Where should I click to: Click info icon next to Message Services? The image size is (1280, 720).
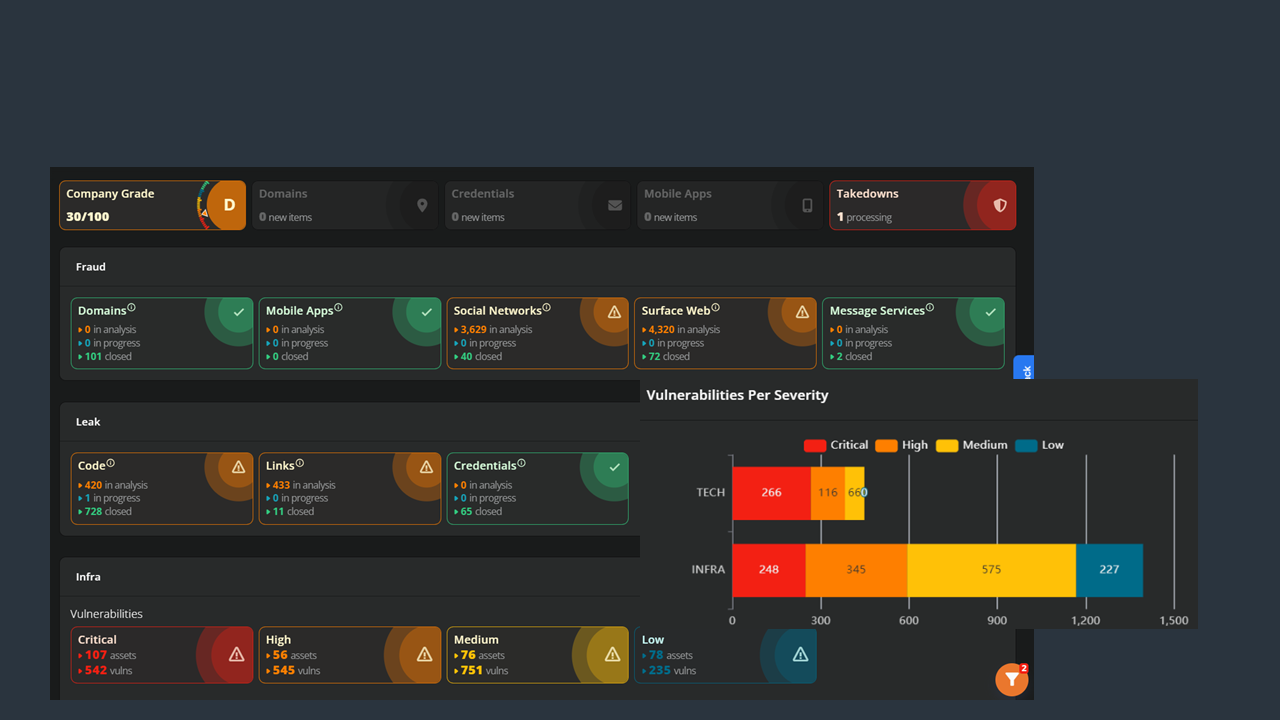930,308
